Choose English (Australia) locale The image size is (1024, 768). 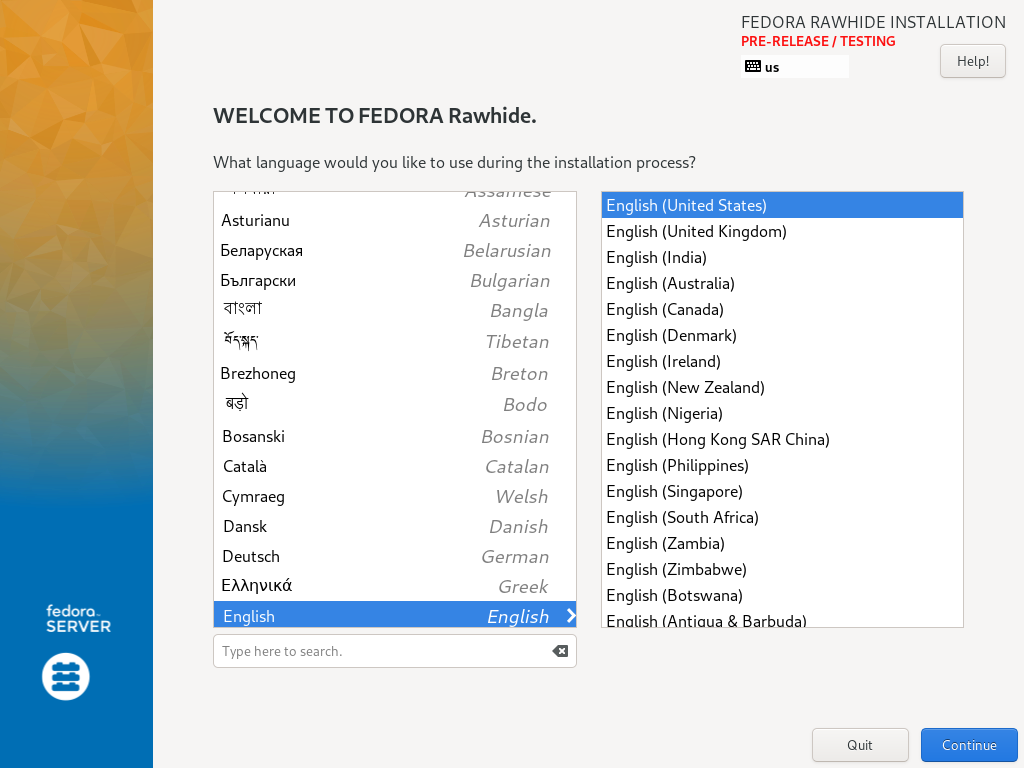tap(782, 283)
